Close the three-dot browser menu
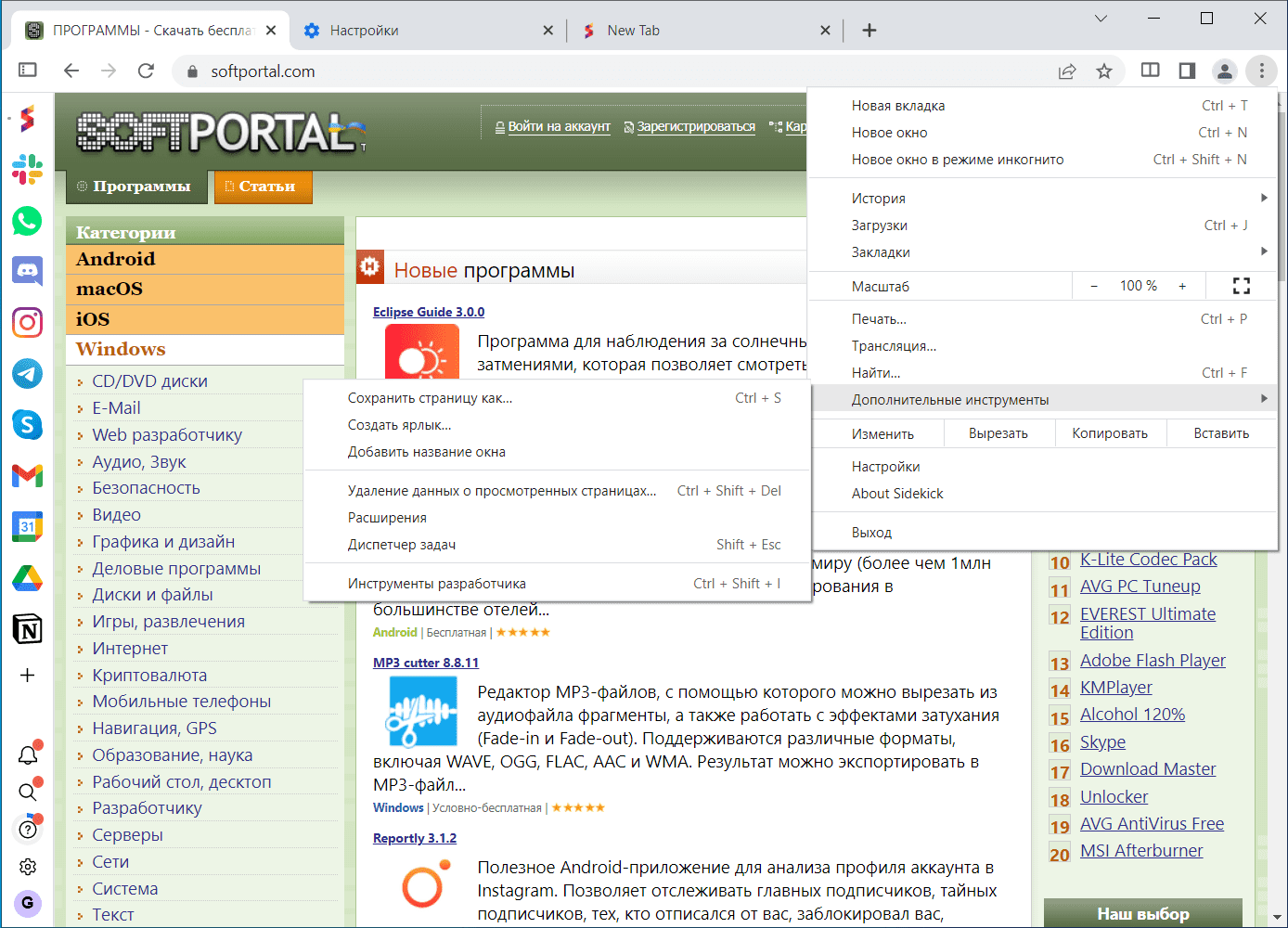This screenshot has width=1288, height=928. pos(1262,71)
